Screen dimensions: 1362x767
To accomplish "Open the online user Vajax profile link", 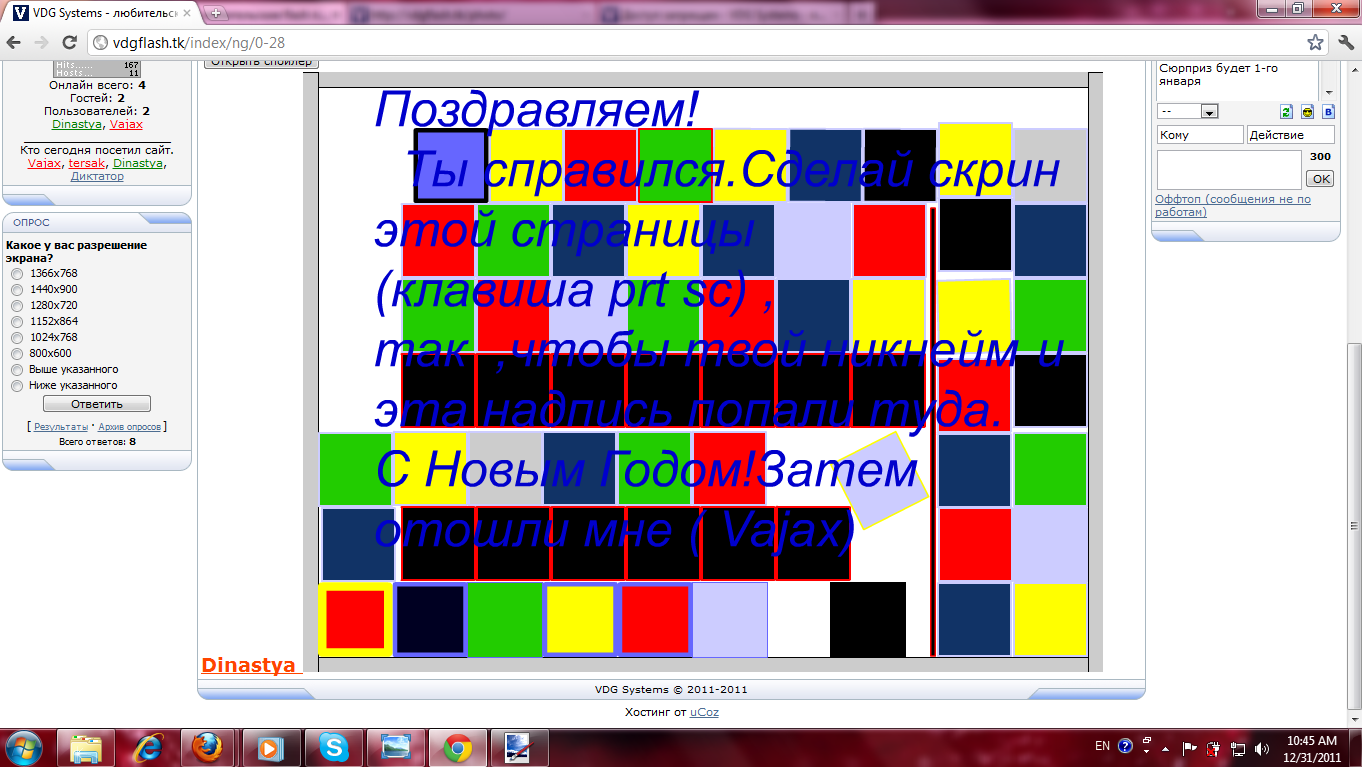I will pos(126,124).
